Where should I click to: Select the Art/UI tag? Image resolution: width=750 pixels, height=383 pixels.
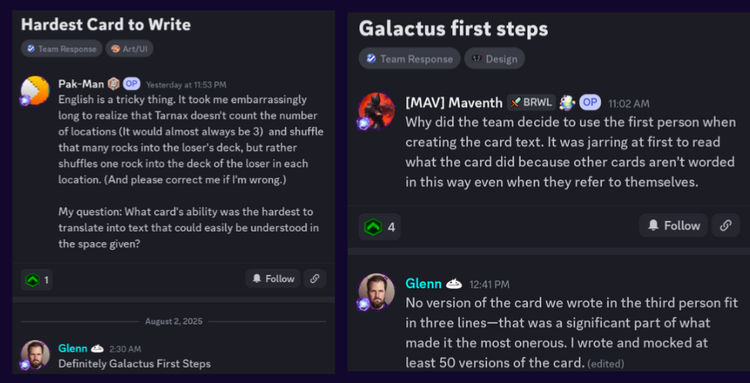pyautogui.click(x=129, y=49)
